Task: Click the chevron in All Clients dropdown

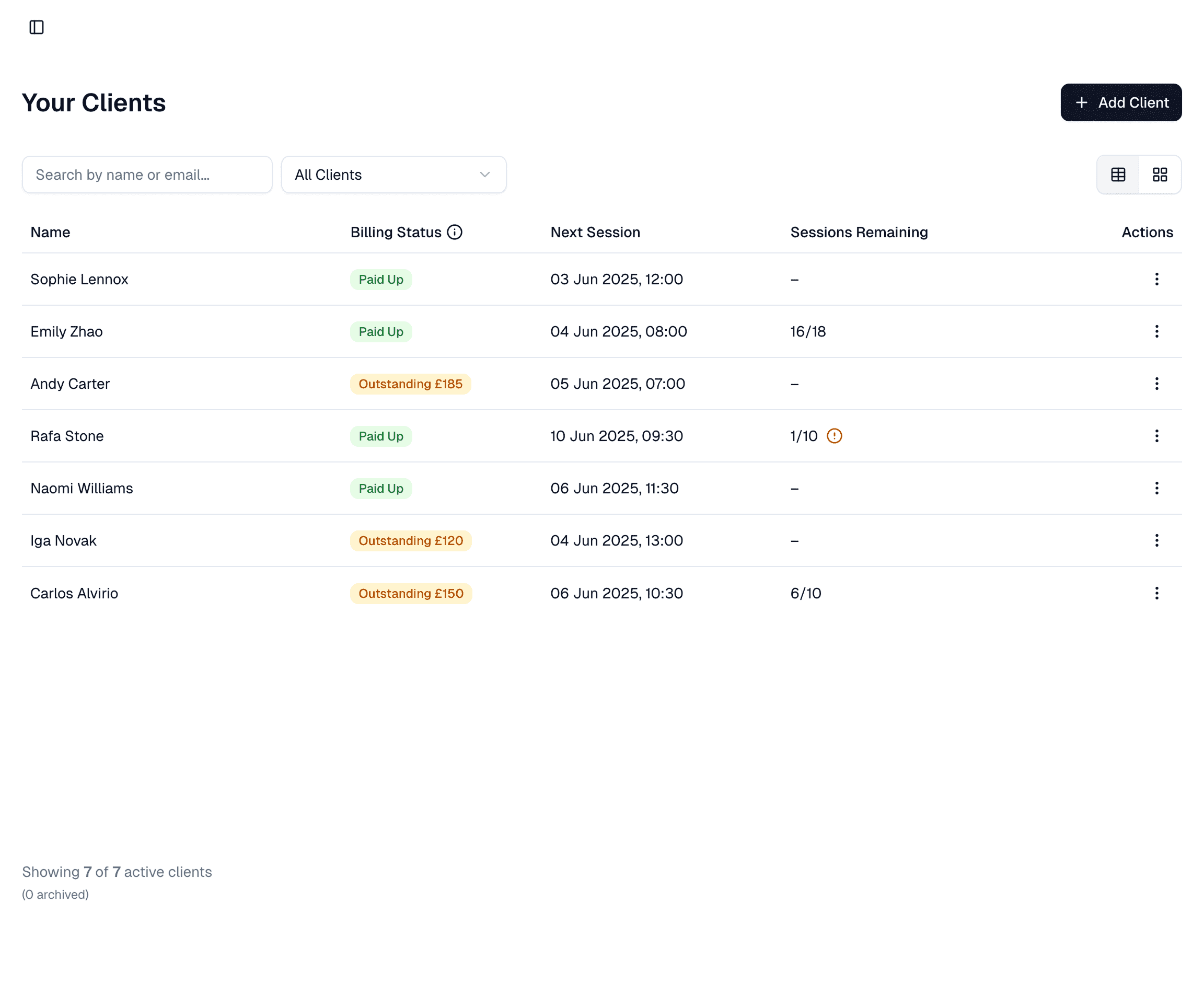Action: tap(485, 175)
